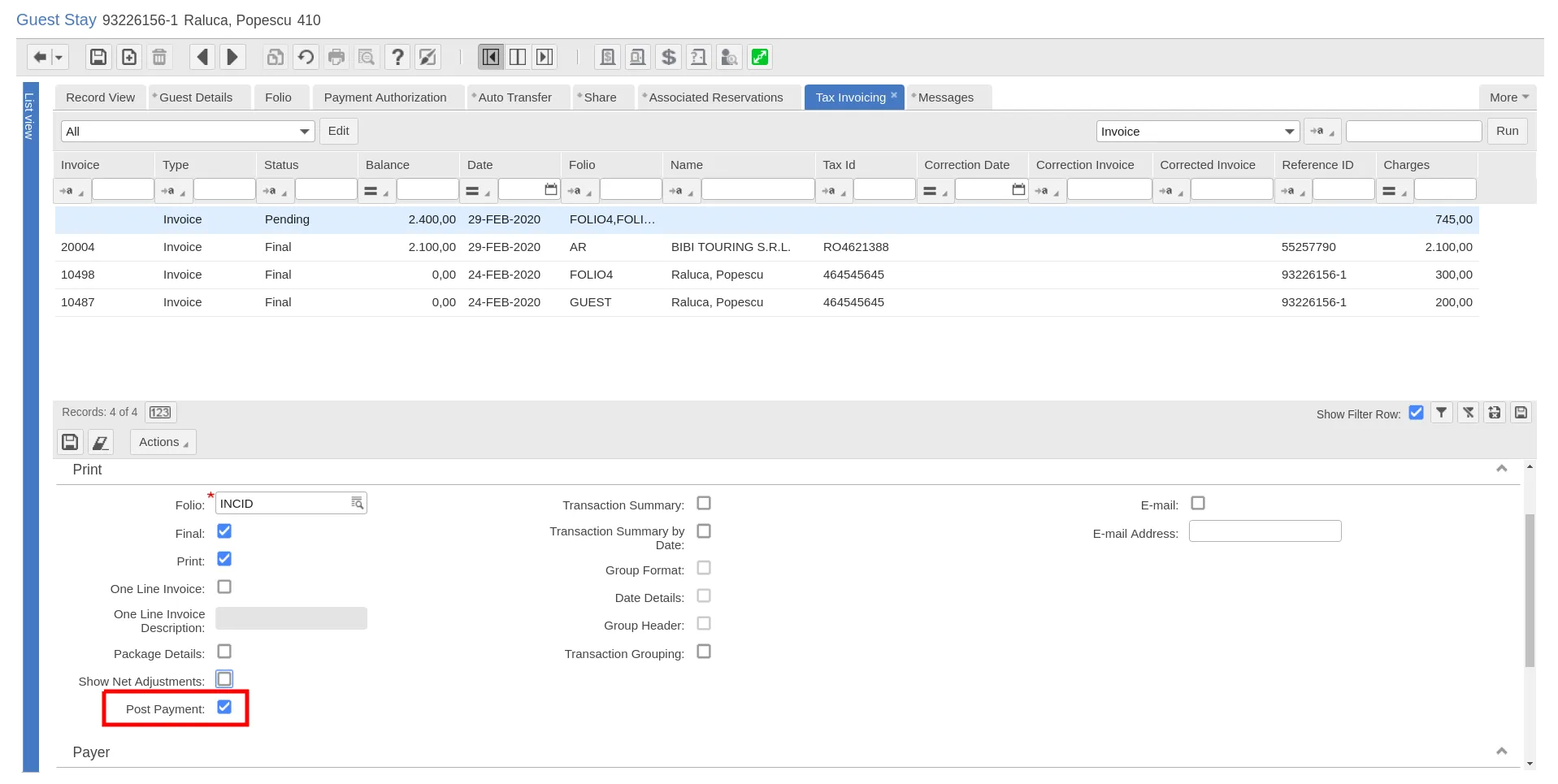This screenshot has width=1558, height=784.
Task: Click the E-mail Address input field
Action: [1265, 531]
